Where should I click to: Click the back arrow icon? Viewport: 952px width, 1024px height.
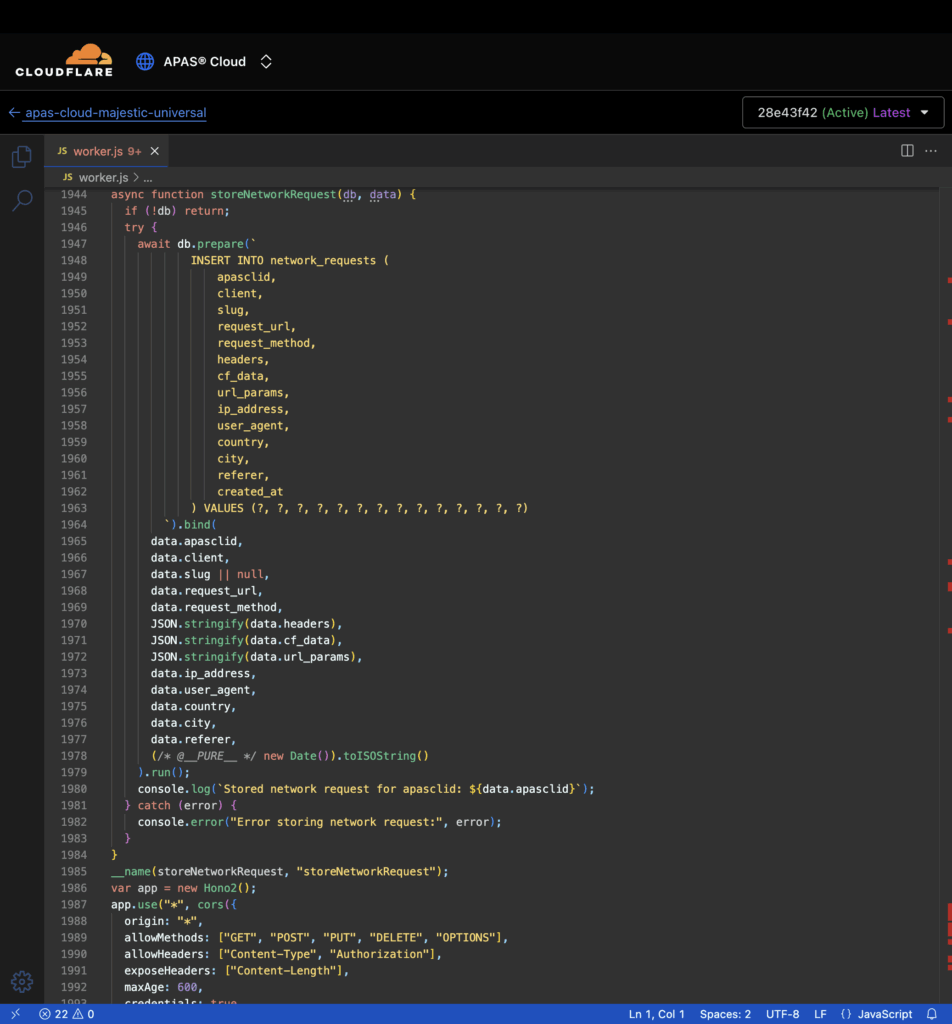pos(14,112)
